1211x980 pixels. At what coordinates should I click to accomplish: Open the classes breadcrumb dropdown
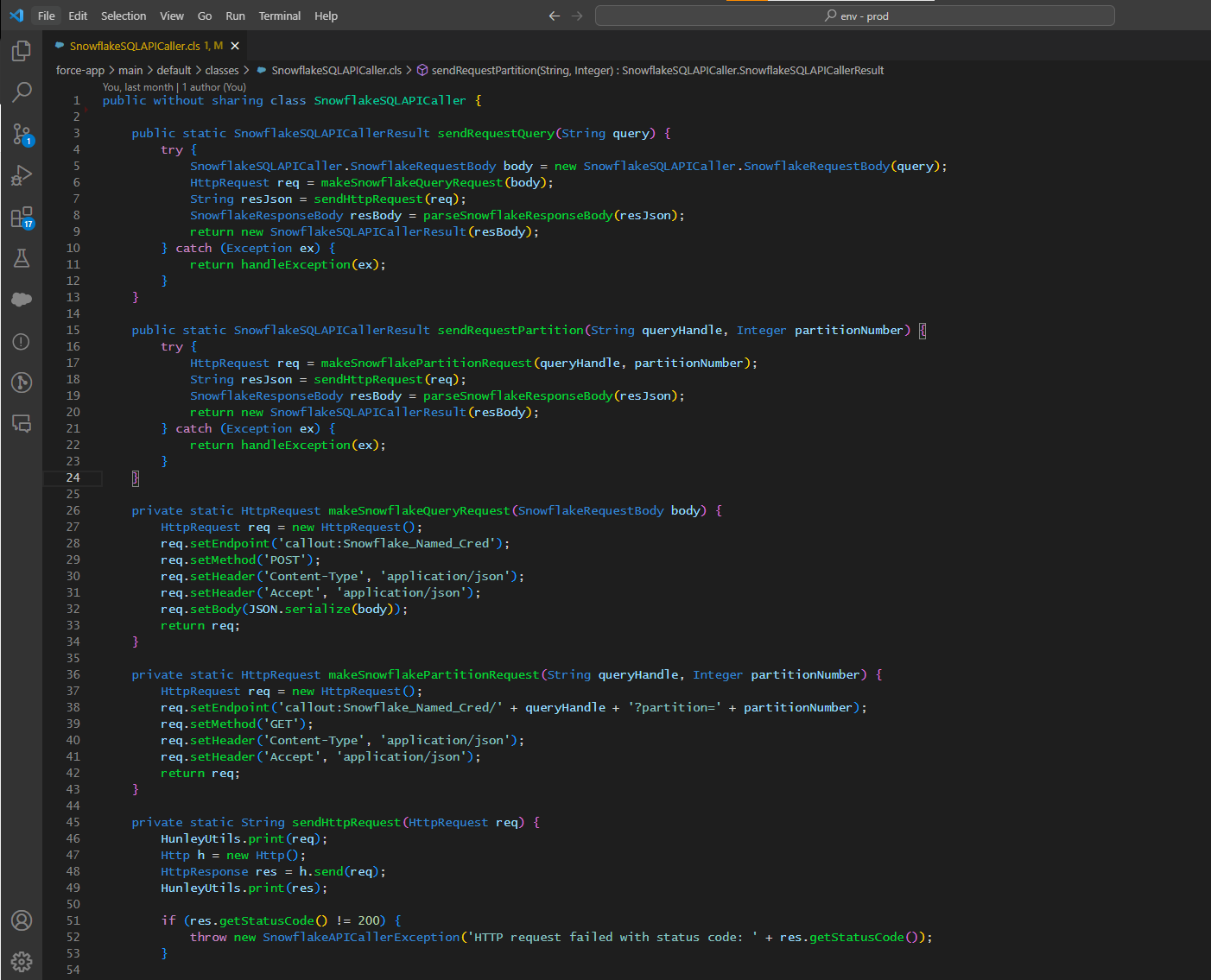[x=221, y=70]
